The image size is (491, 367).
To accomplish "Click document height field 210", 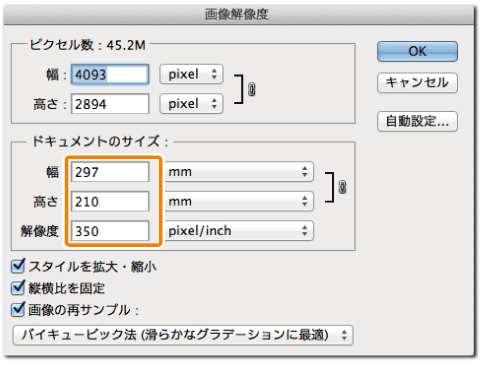I will pos(110,201).
